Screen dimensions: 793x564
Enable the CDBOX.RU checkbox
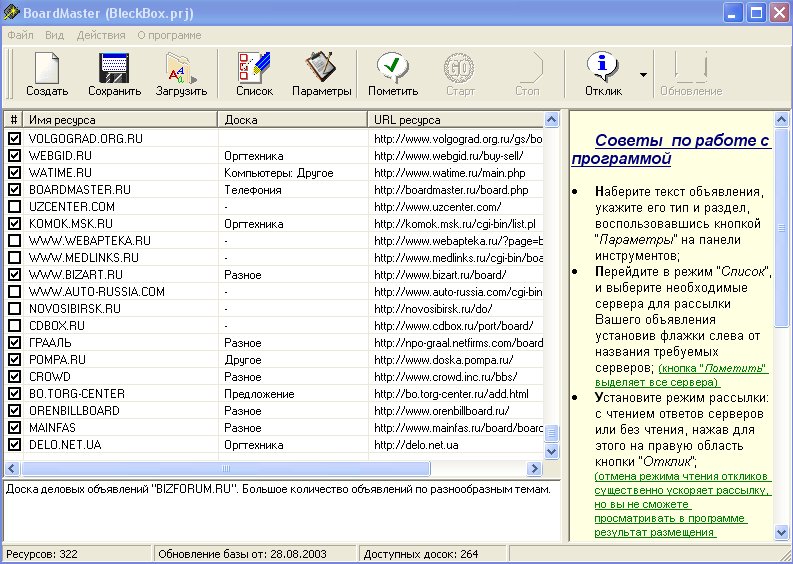click(x=14, y=325)
